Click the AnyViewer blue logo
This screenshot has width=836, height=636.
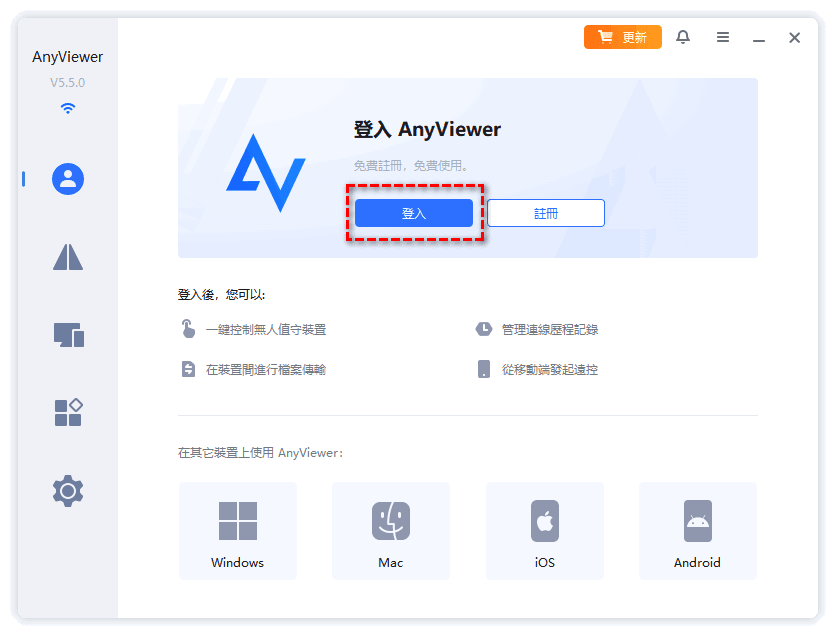266,173
